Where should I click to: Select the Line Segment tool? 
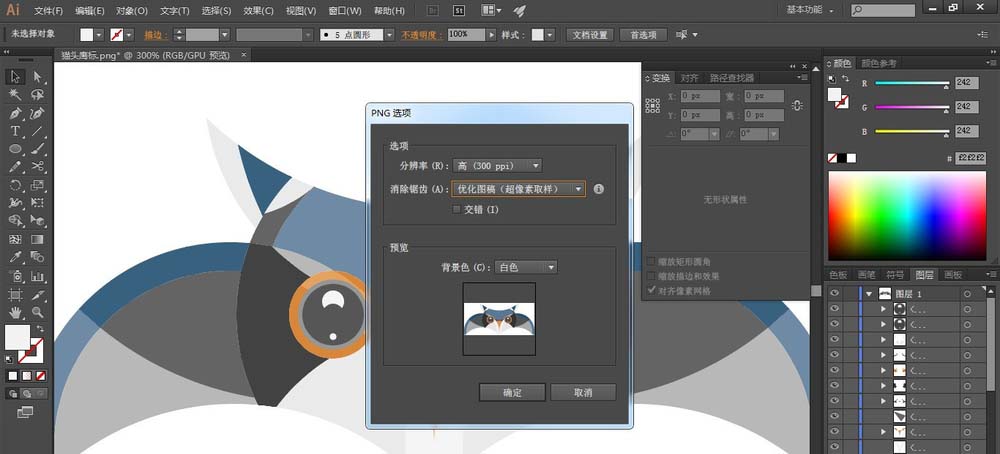38,131
